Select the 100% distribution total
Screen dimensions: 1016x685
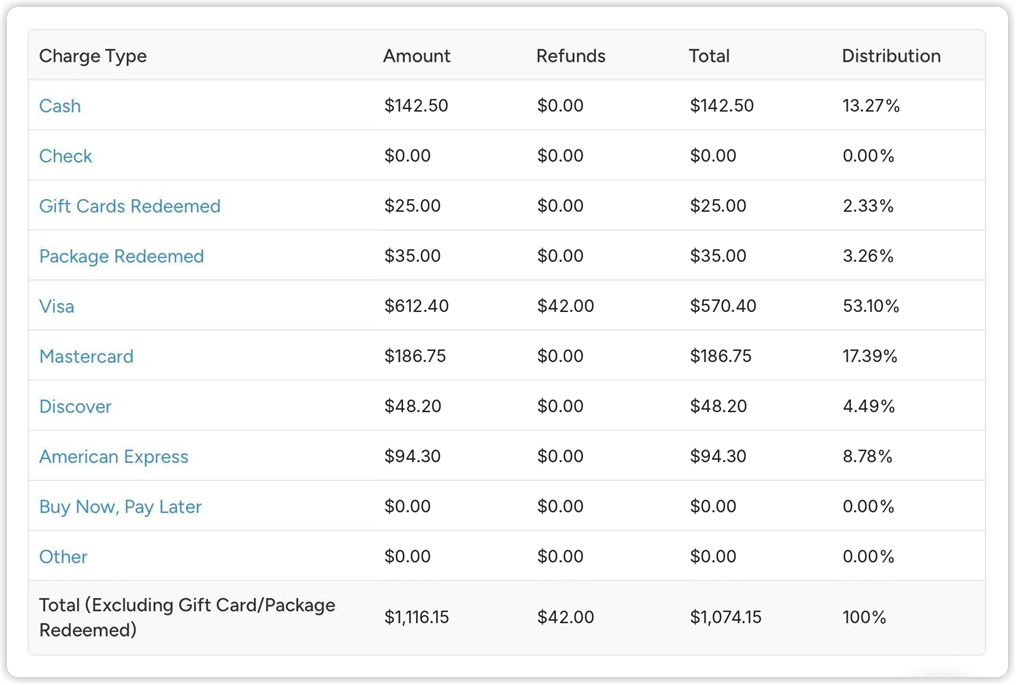pyautogui.click(x=864, y=617)
